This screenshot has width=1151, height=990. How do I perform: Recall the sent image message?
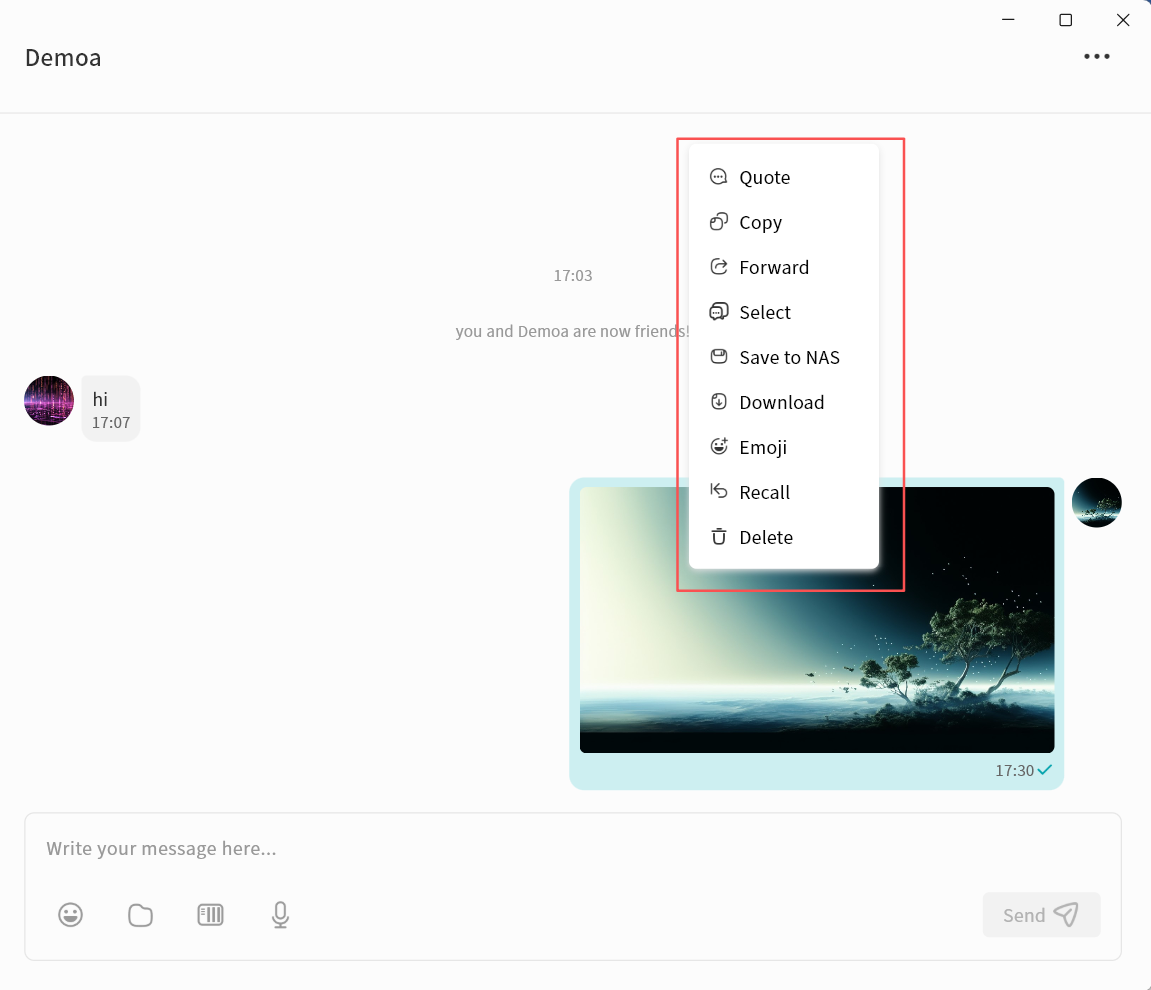[764, 493]
